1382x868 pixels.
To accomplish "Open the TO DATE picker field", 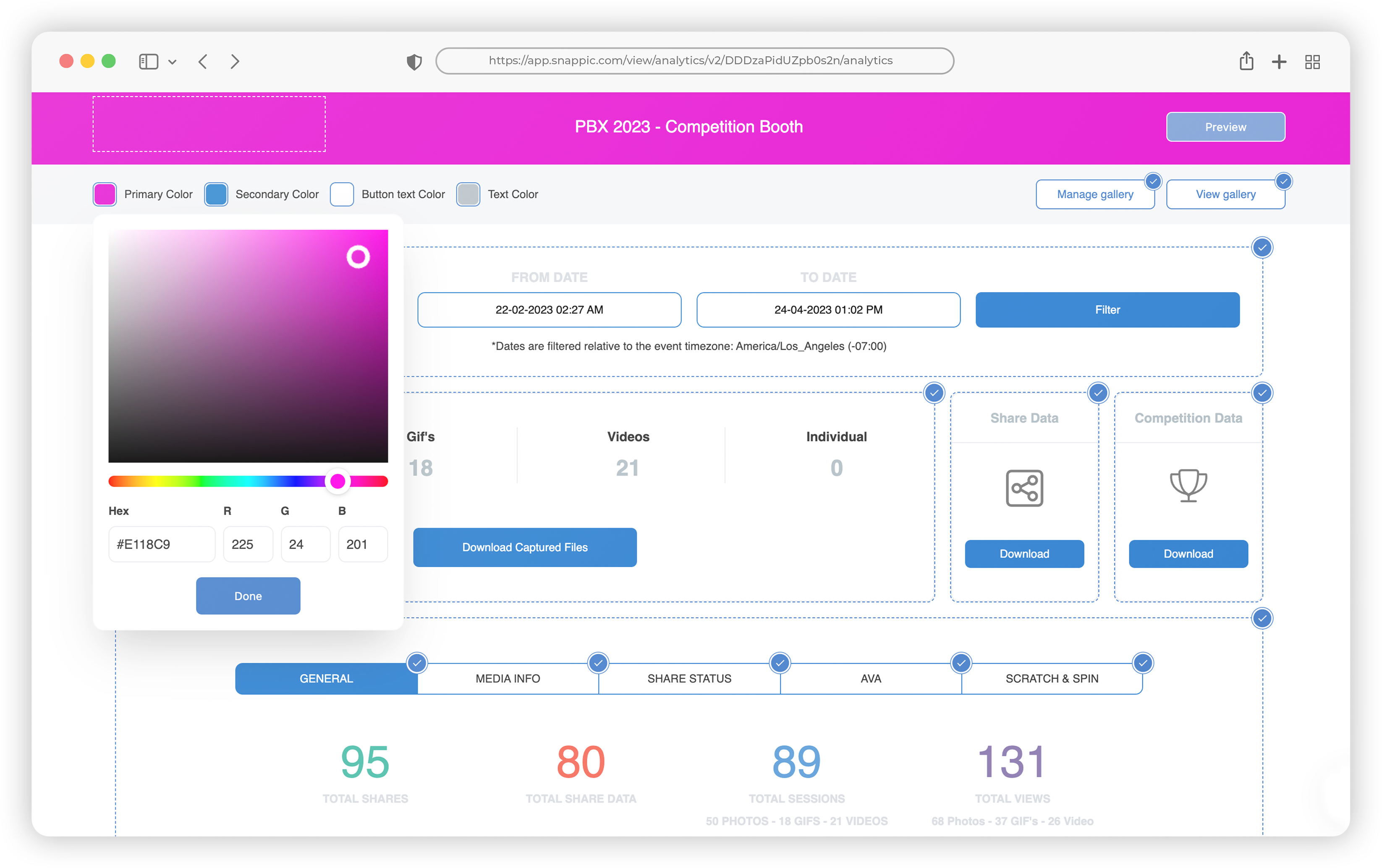I will tap(827, 310).
